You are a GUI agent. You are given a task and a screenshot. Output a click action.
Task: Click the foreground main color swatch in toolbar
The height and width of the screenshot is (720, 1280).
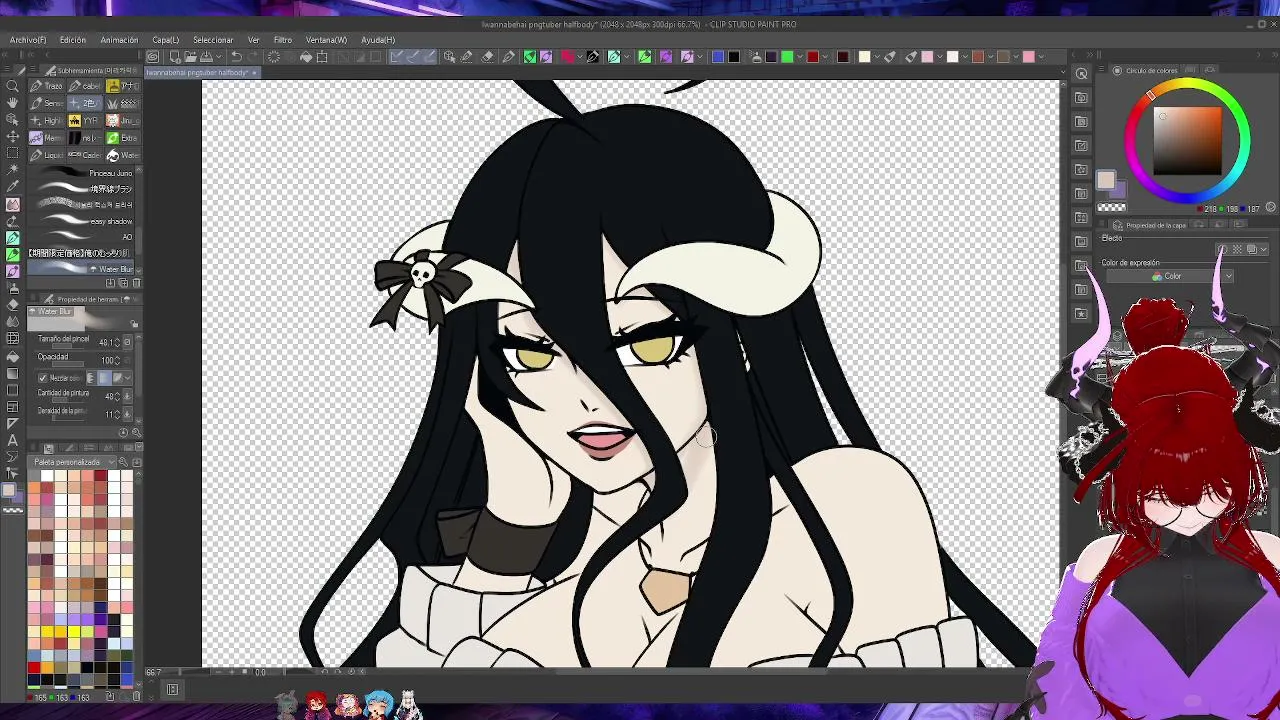click(x=9, y=490)
